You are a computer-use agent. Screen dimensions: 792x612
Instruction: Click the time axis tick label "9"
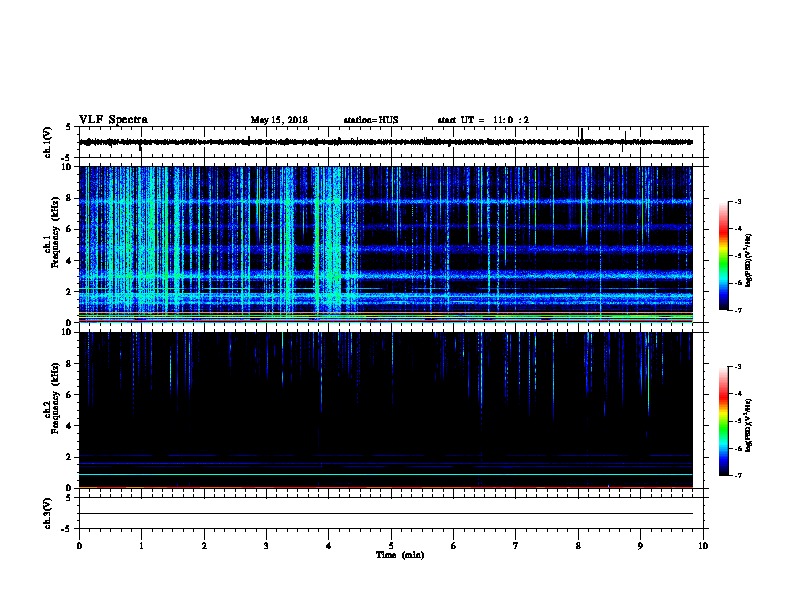[640, 545]
